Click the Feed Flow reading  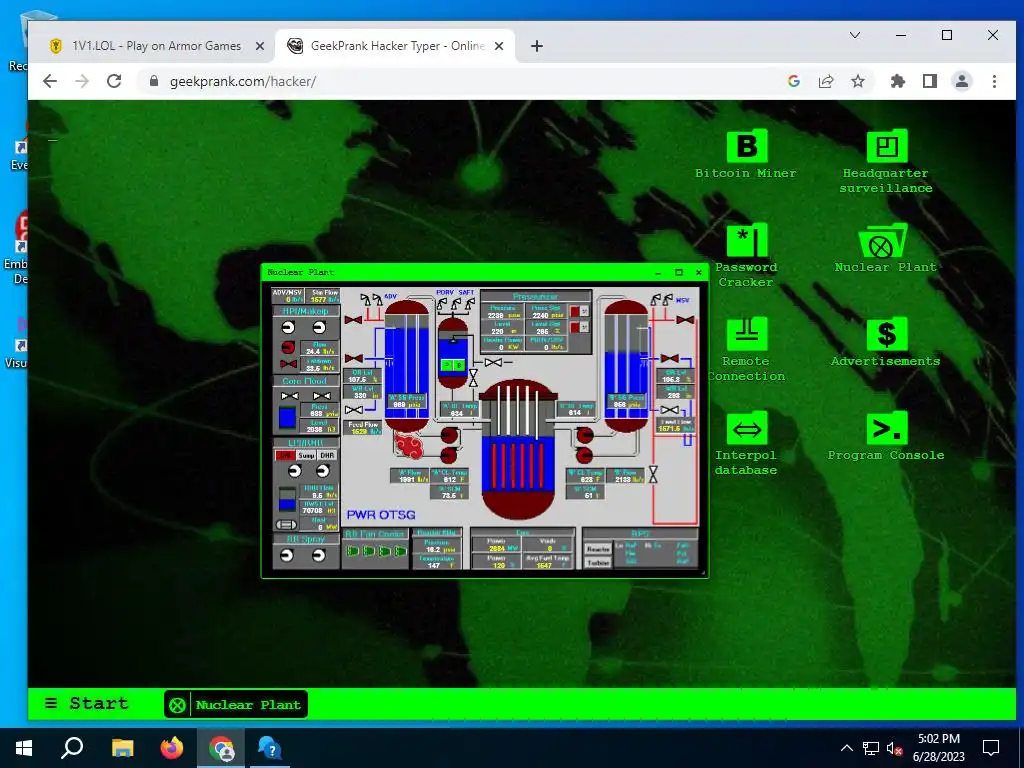tap(363, 428)
